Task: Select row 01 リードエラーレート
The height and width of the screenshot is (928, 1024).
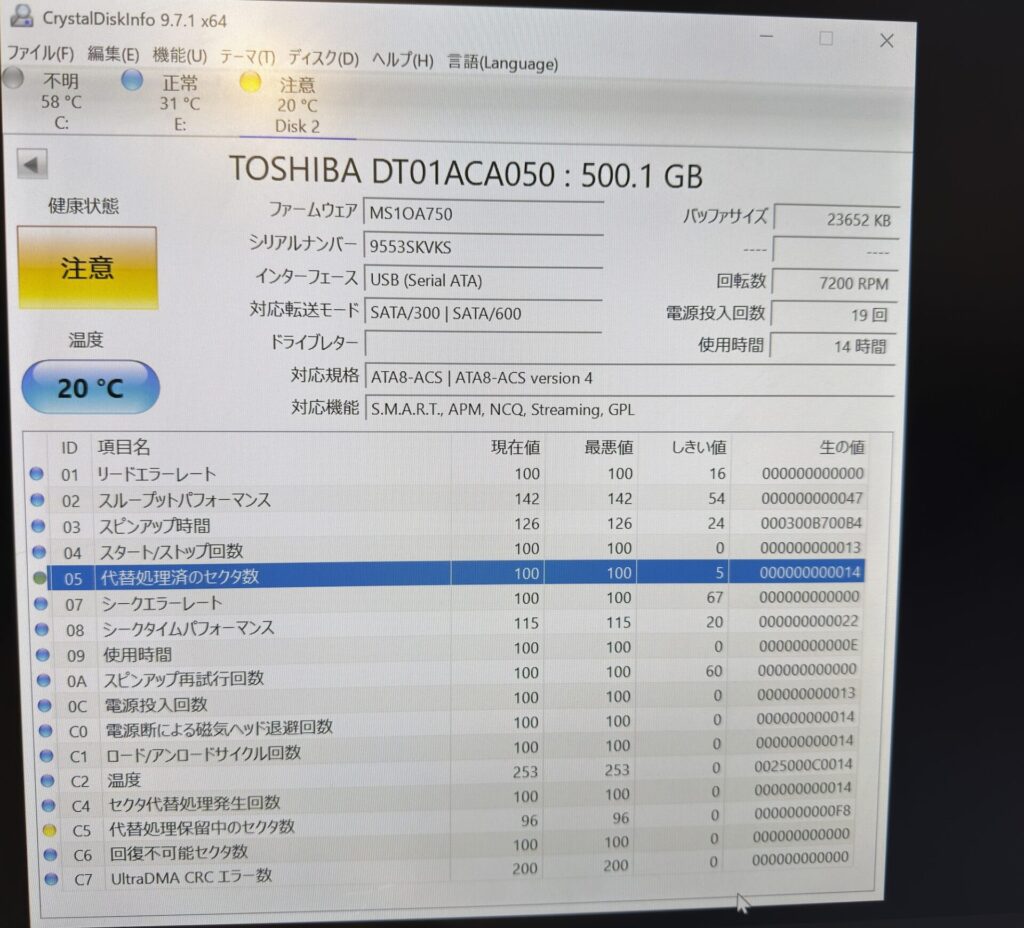Action: click(x=449, y=474)
